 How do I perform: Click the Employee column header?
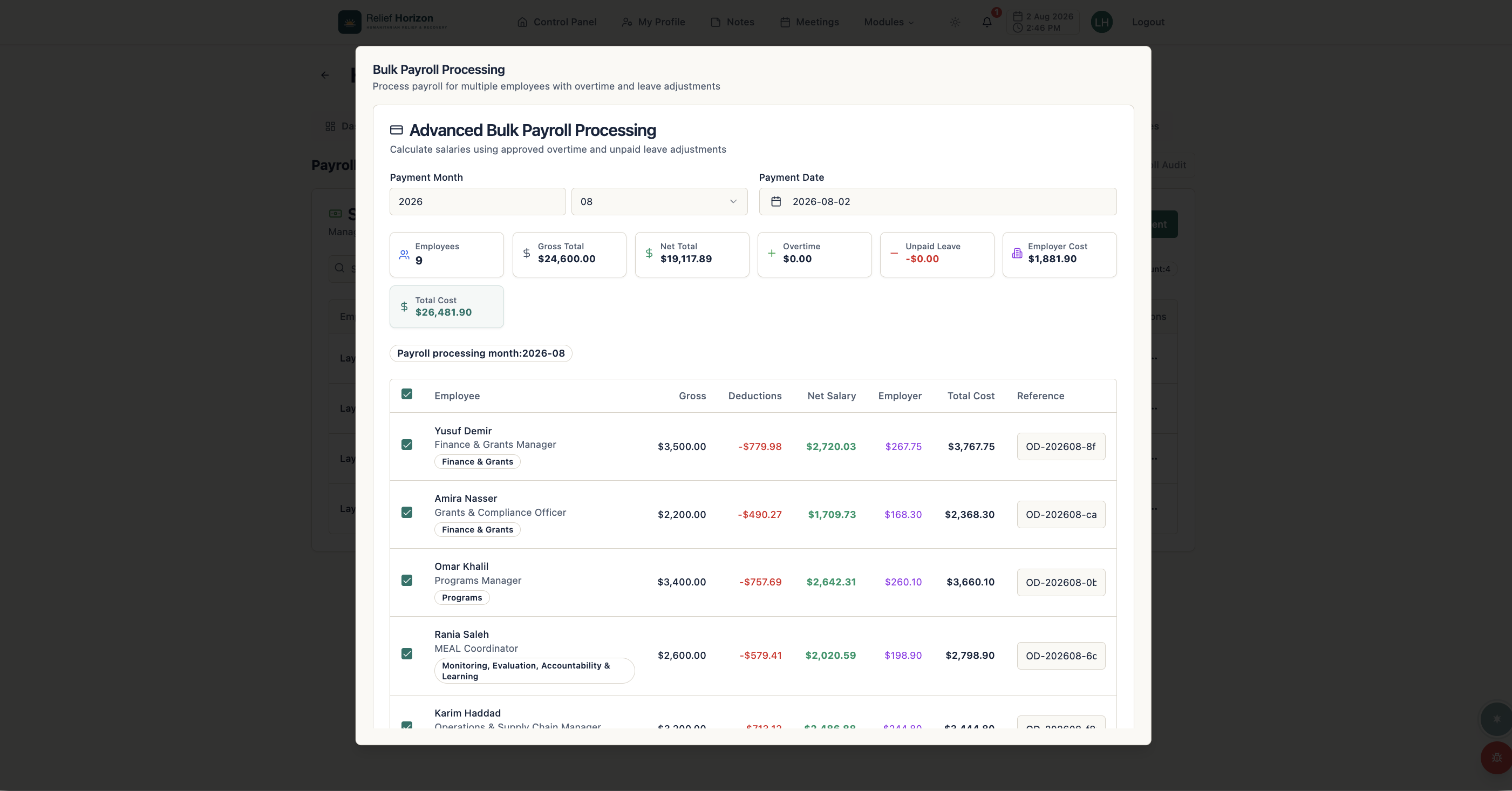point(457,396)
